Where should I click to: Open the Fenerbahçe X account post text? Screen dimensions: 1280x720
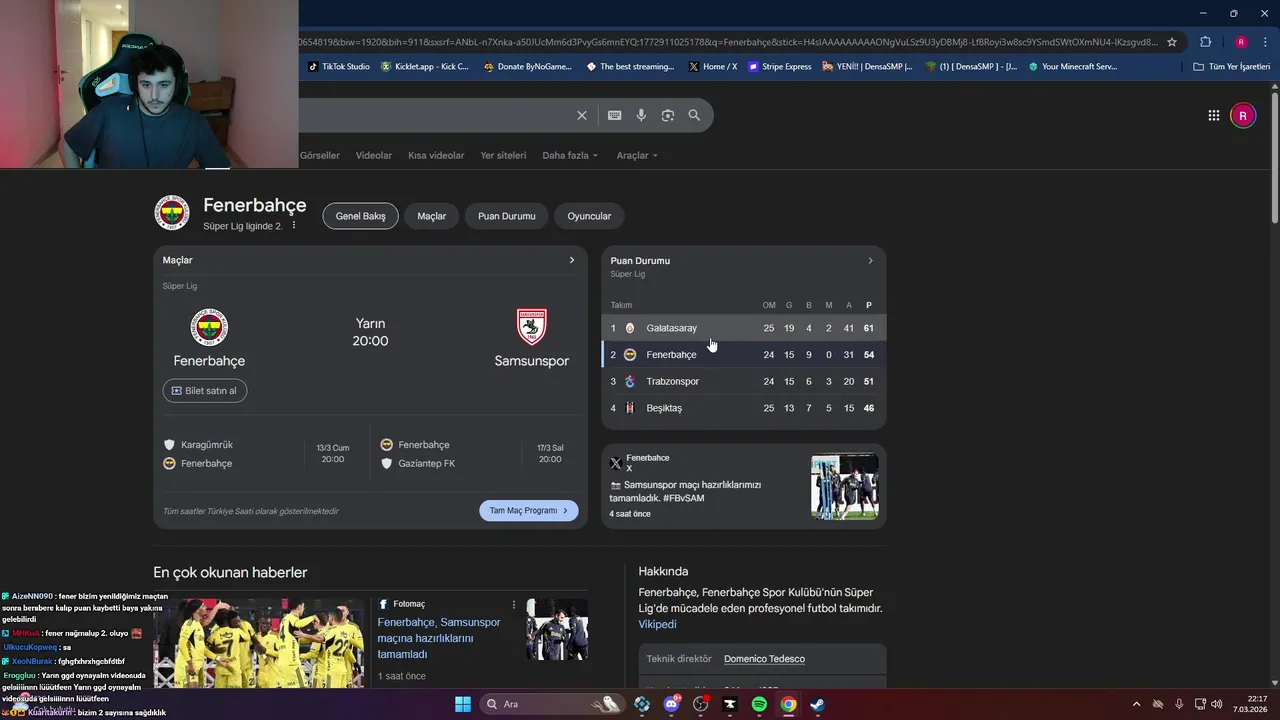[x=685, y=491]
